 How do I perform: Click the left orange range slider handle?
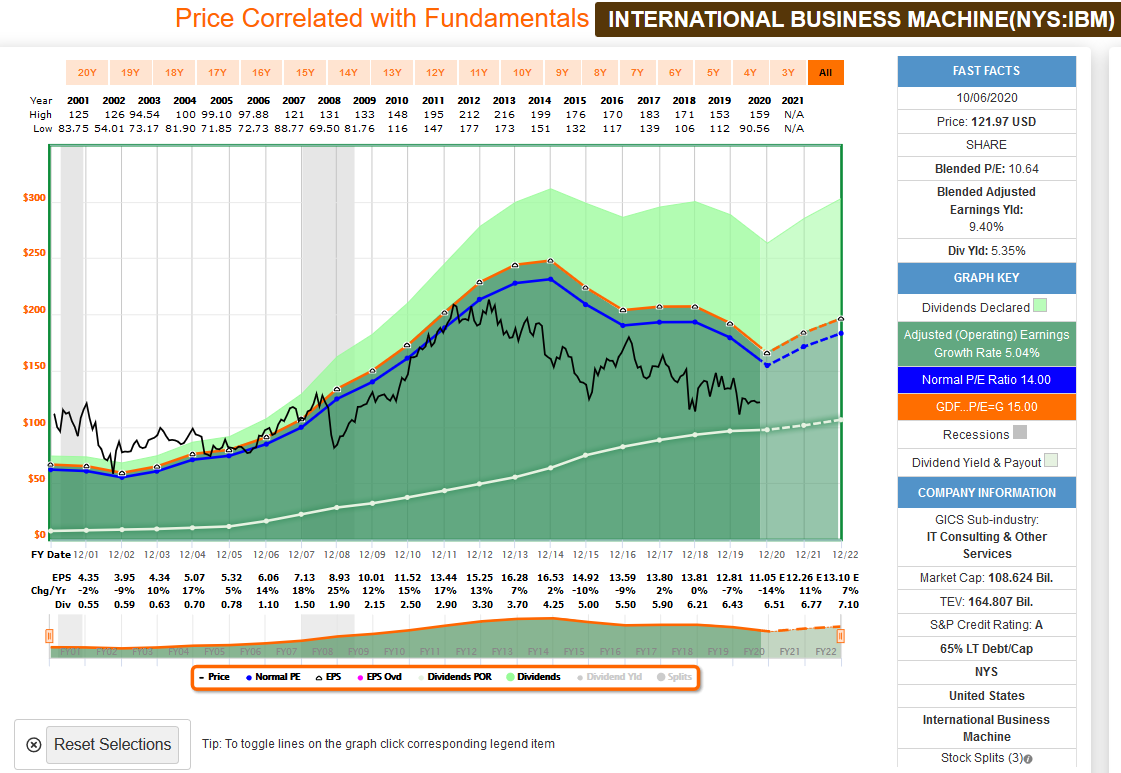coord(49,636)
